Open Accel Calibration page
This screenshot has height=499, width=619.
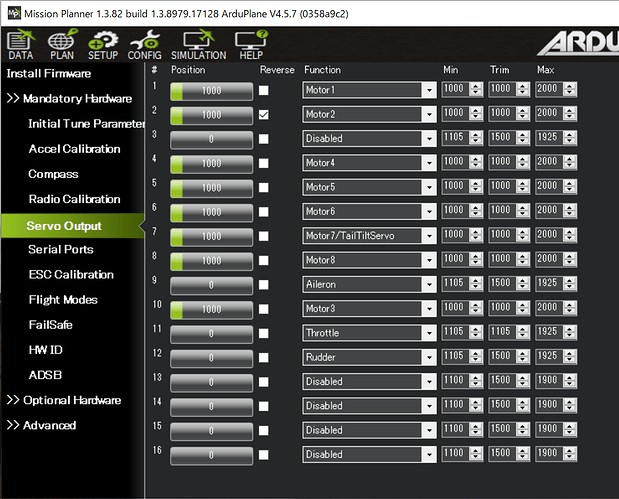tap(74, 149)
